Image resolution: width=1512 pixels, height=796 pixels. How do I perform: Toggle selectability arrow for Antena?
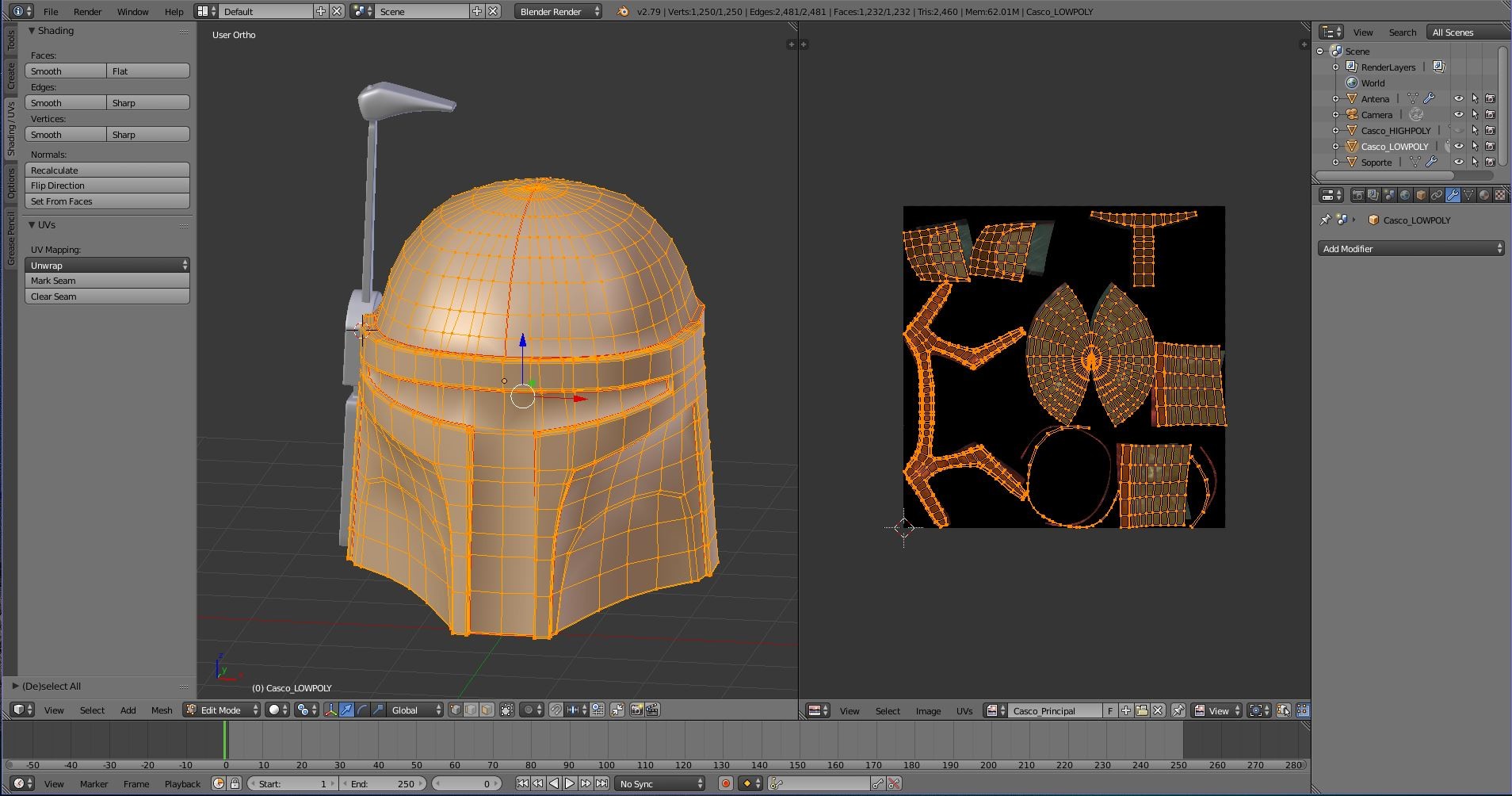(1475, 98)
